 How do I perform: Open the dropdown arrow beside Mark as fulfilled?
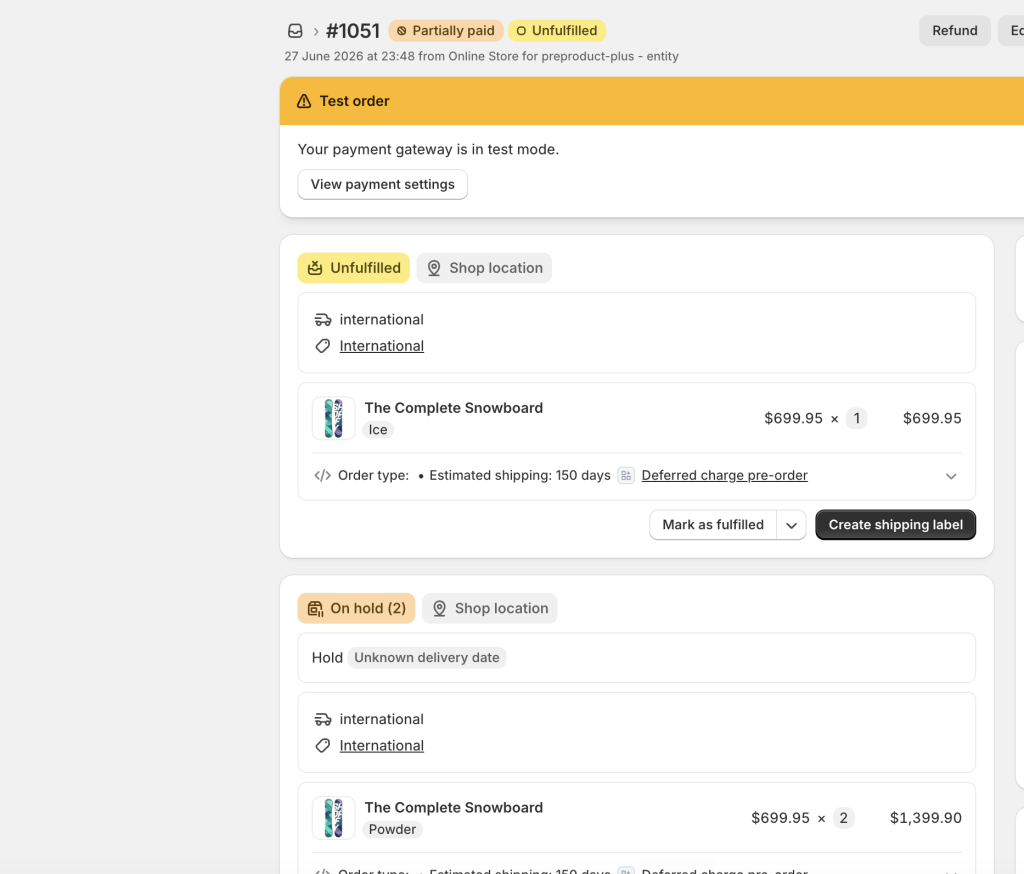point(792,525)
